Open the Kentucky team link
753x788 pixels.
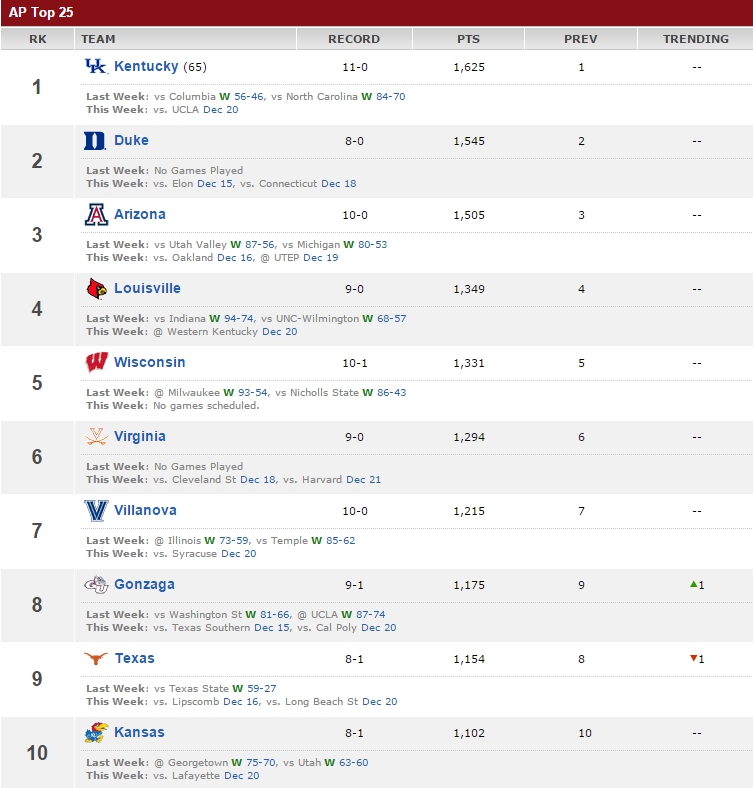146,66
